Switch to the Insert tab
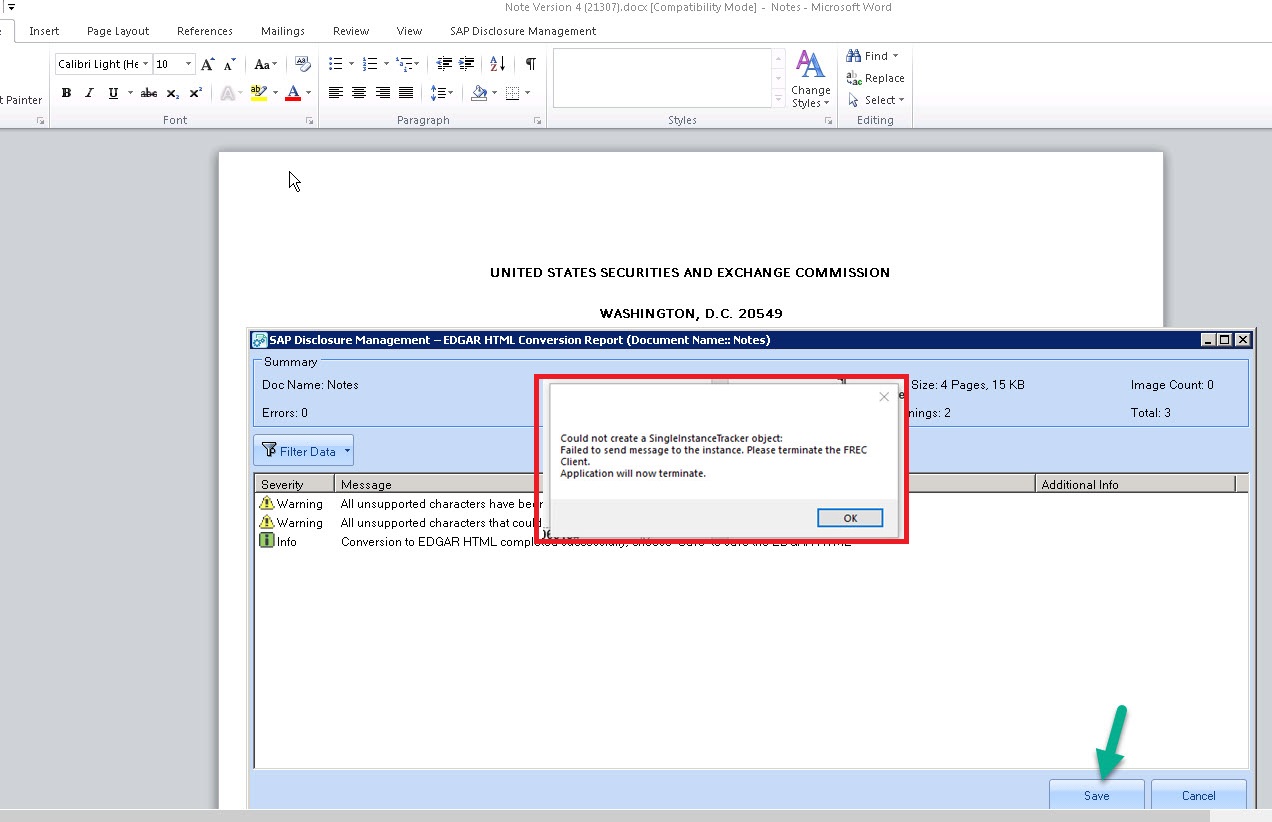Viewport: 1272px width, 822px height. (44, 31)
